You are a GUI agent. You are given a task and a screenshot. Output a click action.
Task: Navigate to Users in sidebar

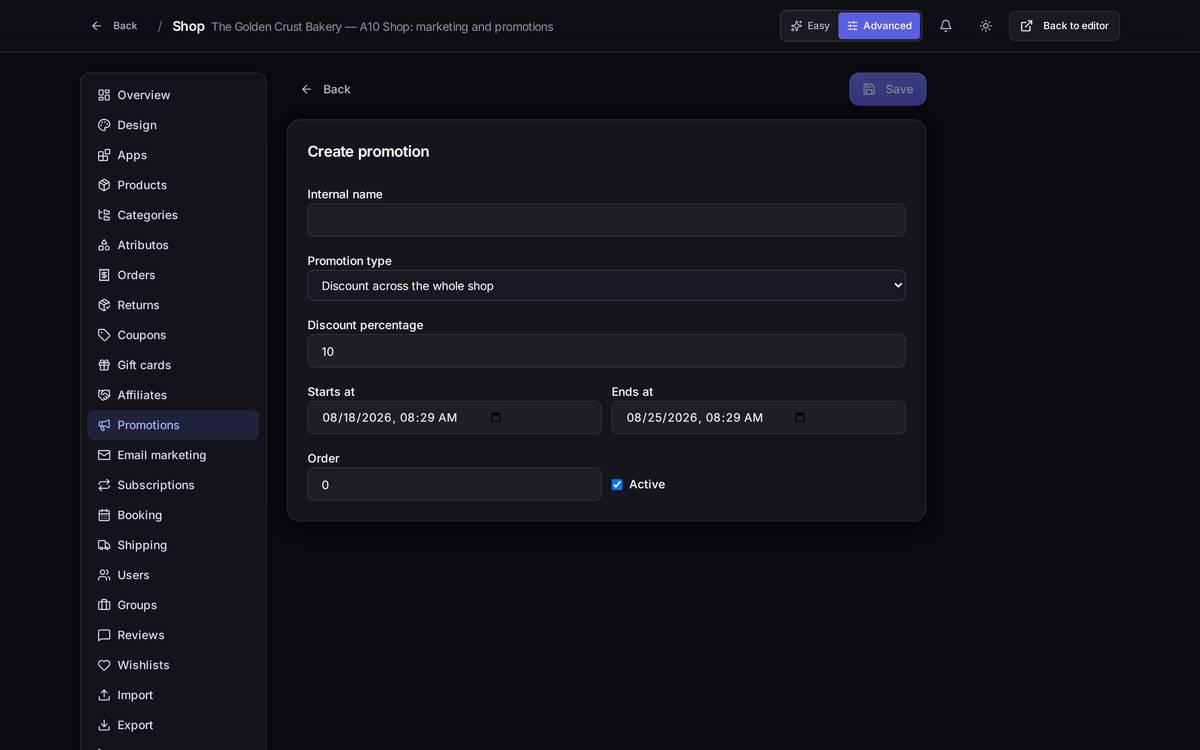[173, 575]
